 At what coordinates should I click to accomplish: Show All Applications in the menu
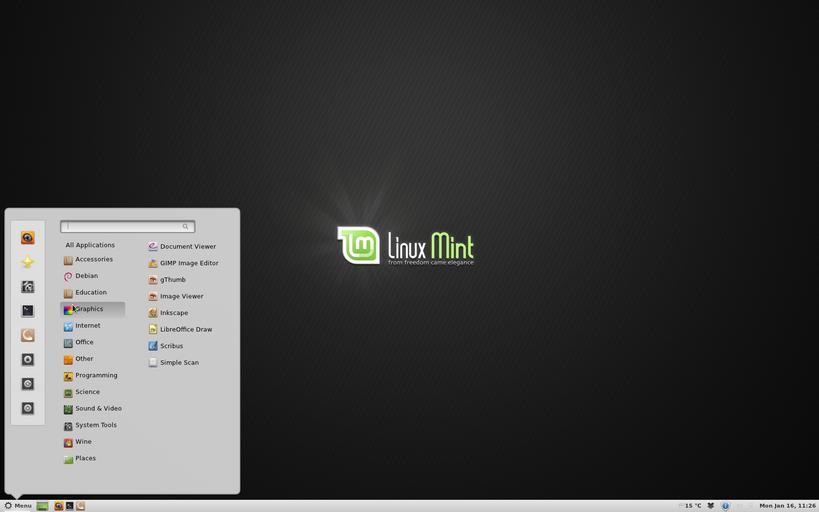pos(90,245)
